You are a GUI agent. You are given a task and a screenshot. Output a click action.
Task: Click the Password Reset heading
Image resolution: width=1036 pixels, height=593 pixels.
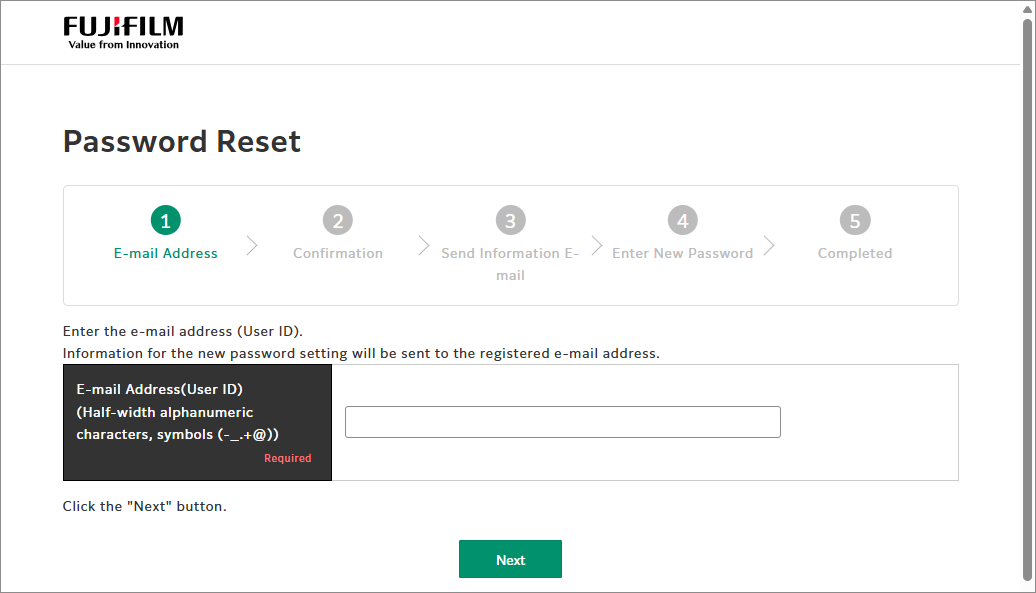click(182, 141)
